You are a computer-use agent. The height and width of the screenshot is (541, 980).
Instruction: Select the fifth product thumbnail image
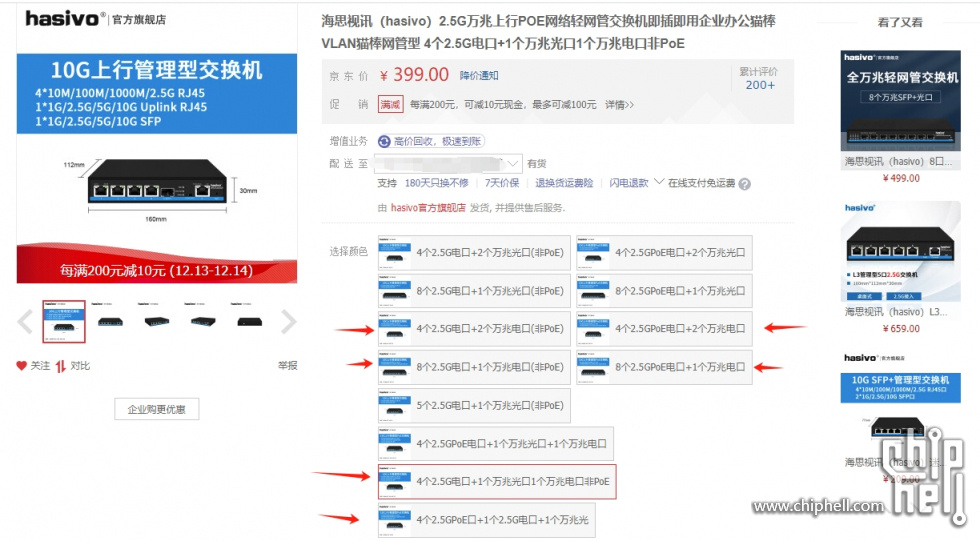pyautogui.click(x=249, y=321)
